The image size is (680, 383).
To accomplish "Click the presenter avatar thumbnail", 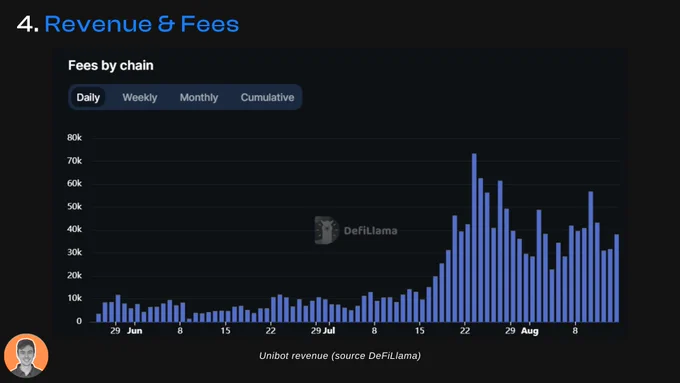I will tap(26, 356).
